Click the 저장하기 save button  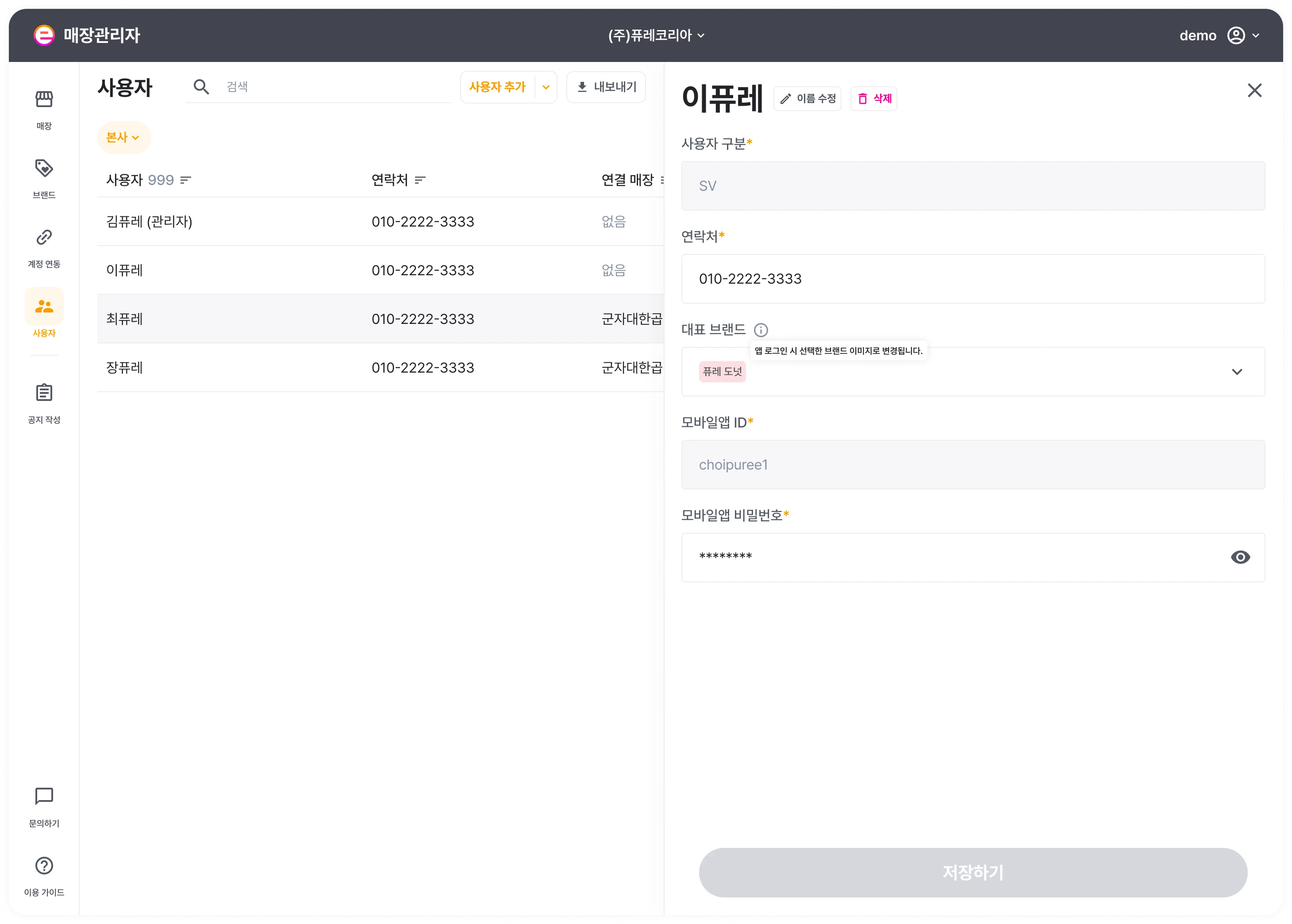click(x=973, y=873)
